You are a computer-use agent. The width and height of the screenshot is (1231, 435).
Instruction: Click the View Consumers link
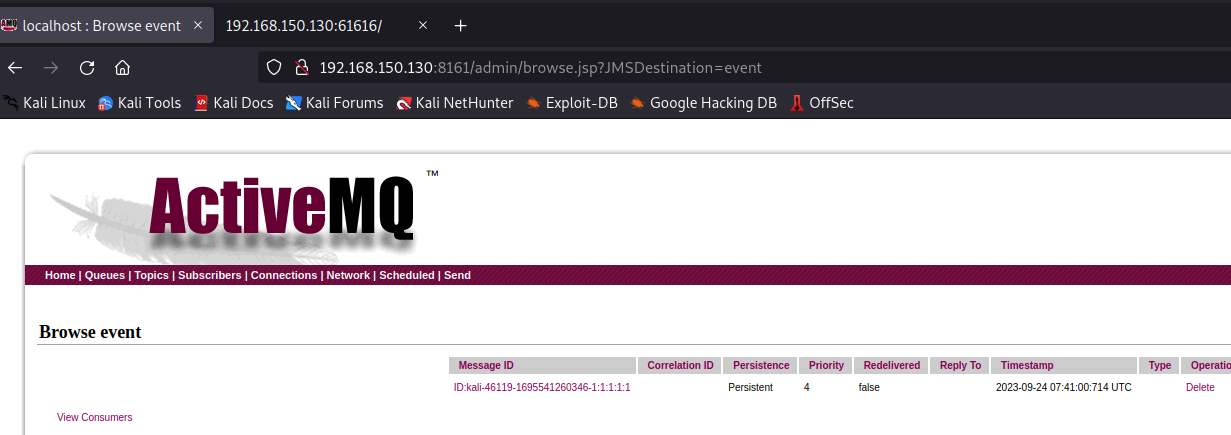[x=94, y=417]
